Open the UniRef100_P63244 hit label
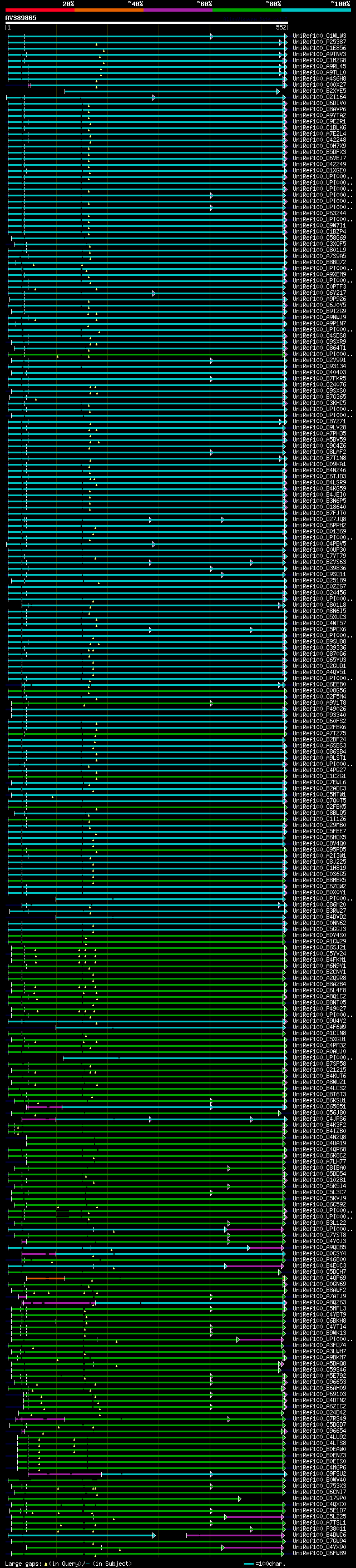This screenshot has height=1568, width=356. tap(319, 214)
